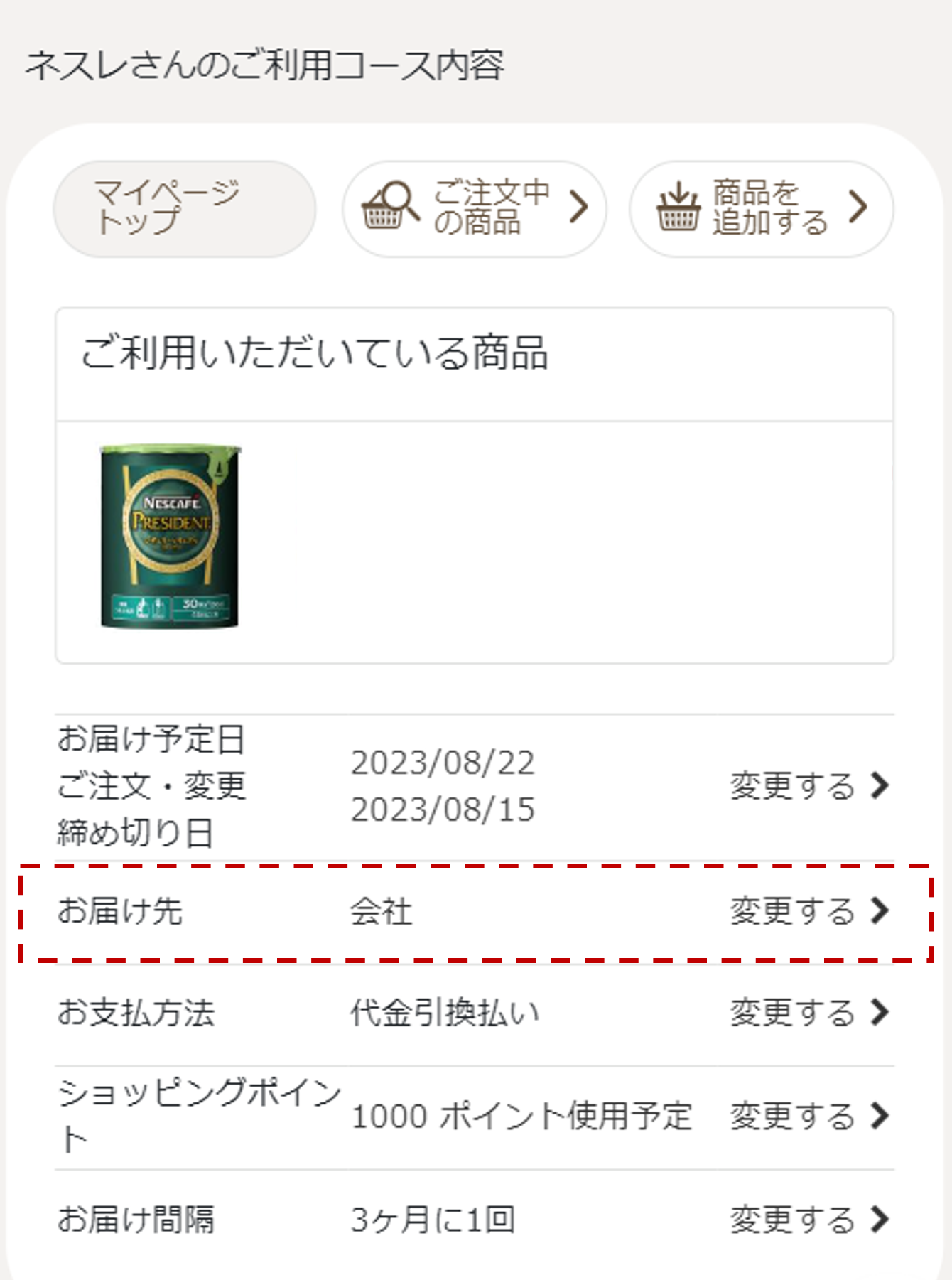Screen dimensions: 952x1280
Task: Click the basket with download arrow icon
Action: (x=678, y=207)
